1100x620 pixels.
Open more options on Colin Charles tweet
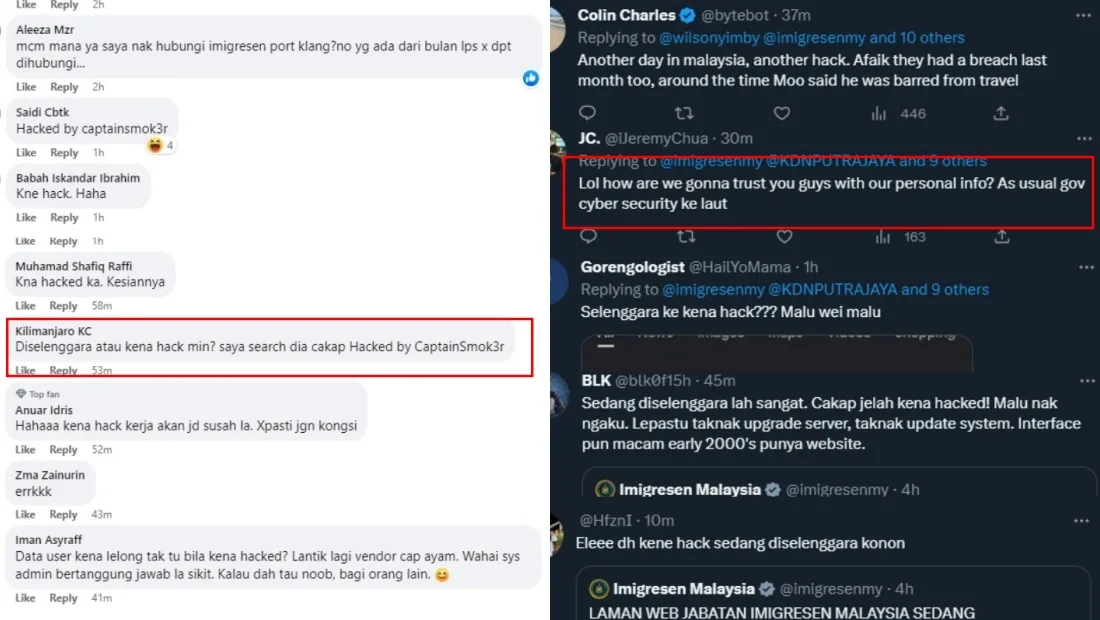coord(1084,16)
